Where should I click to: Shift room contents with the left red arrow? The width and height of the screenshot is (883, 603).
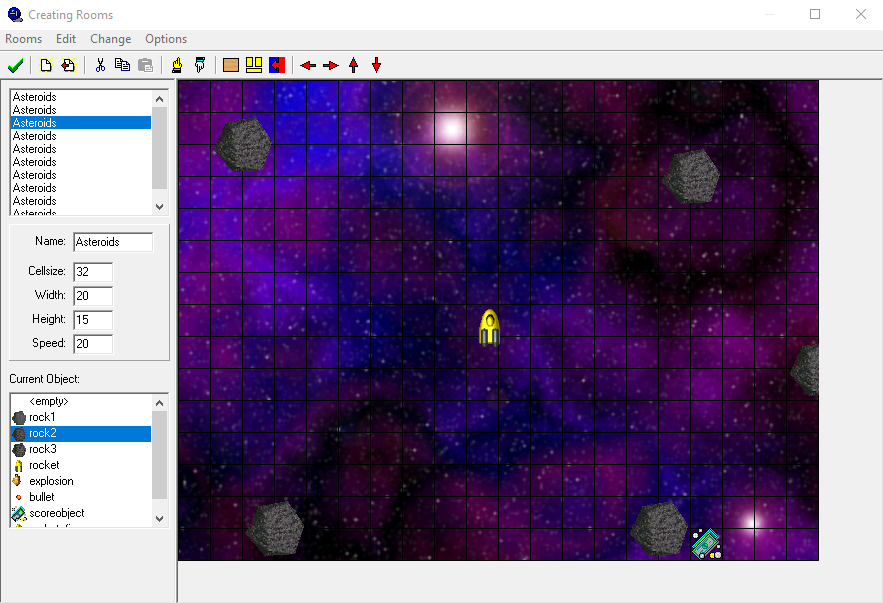[x=308, y=65]
